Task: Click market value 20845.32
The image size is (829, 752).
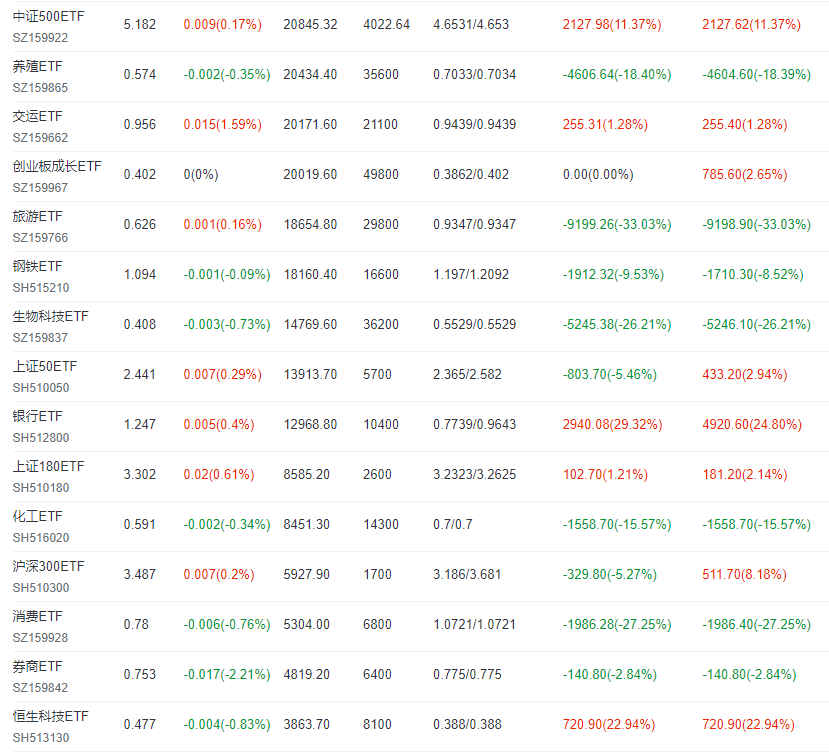Action: [x=310, y=24]
